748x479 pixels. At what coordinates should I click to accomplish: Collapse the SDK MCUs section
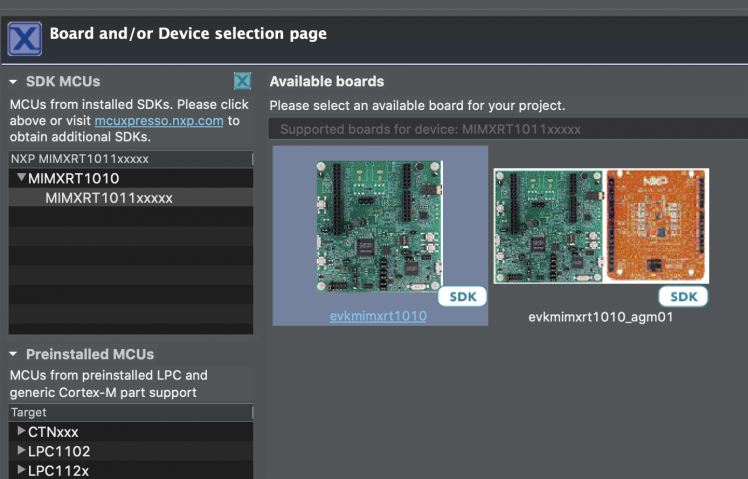click(x=13, y=82)
